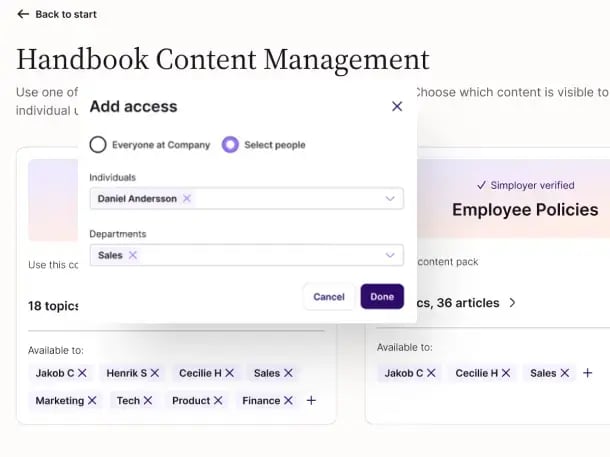Select Everyone at Company radio option

[x=98, y=145]
